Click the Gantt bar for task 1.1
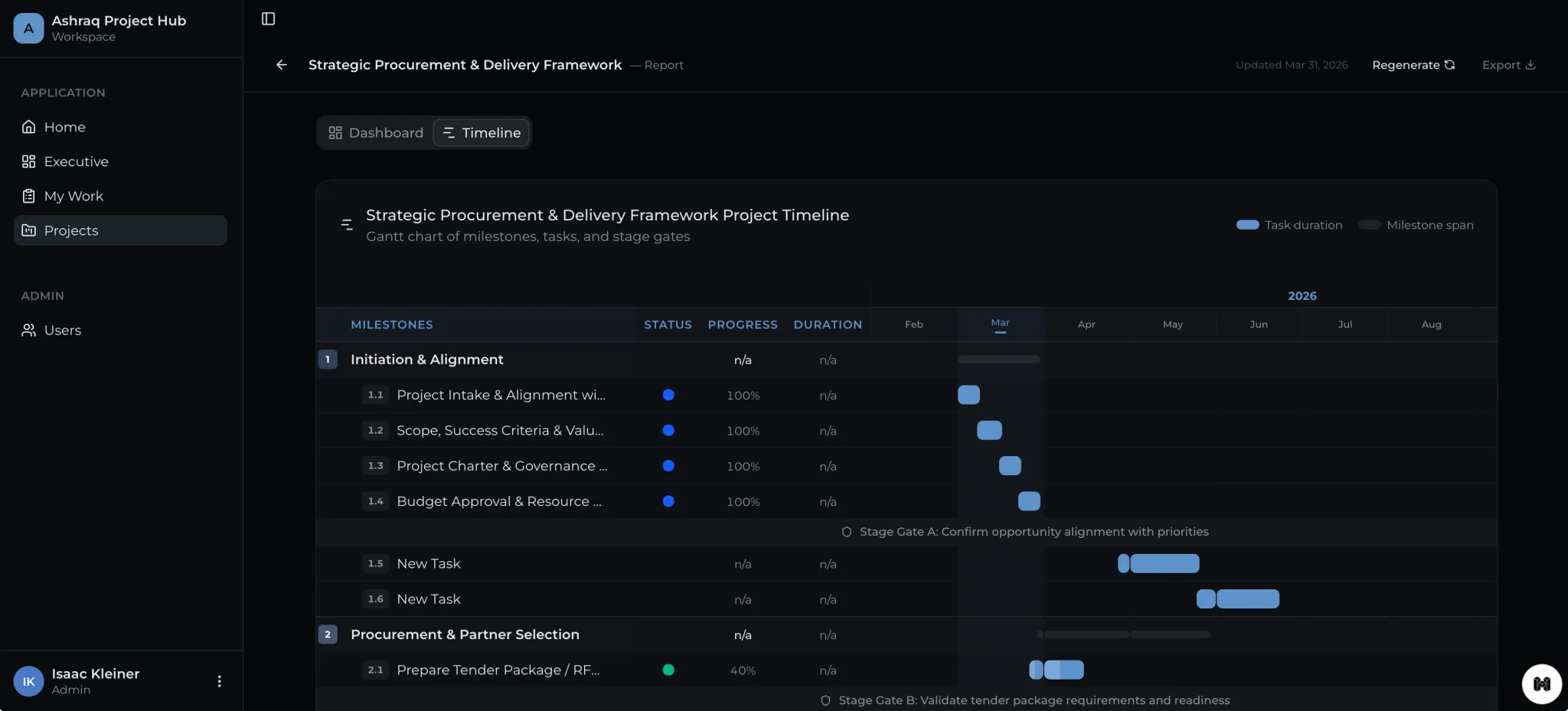This screenshot has width=1568, height=711. pos(969,395)
